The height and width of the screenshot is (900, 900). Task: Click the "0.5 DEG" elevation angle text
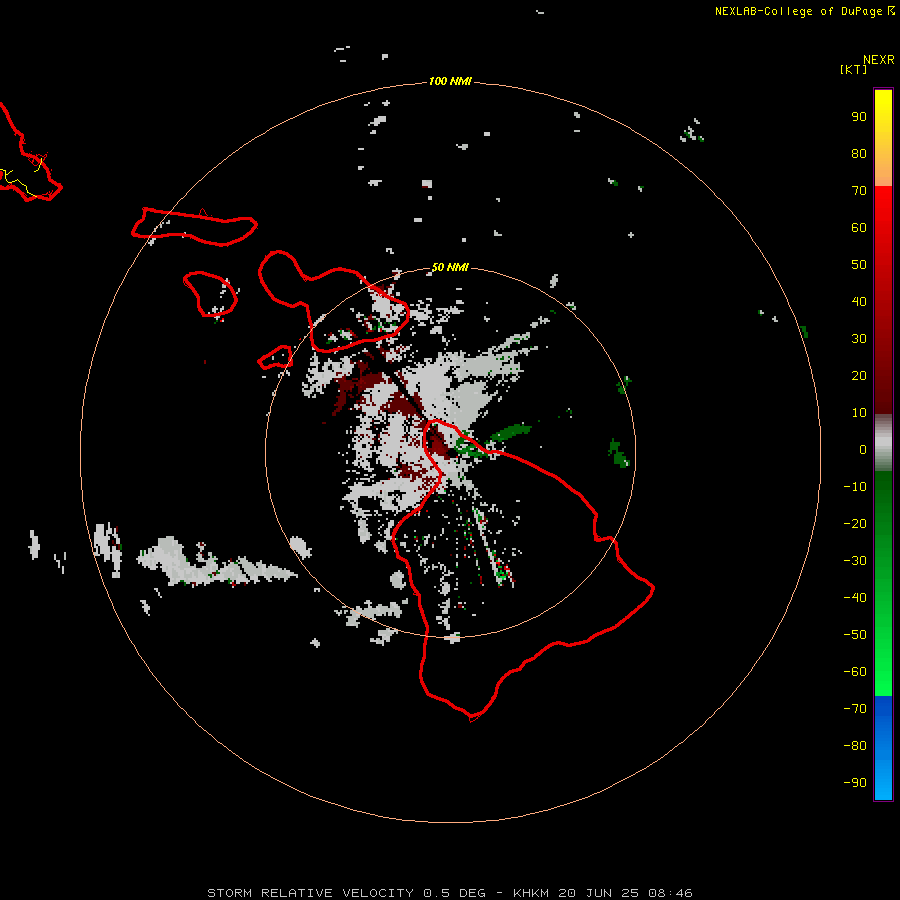[x=455, y=893]
